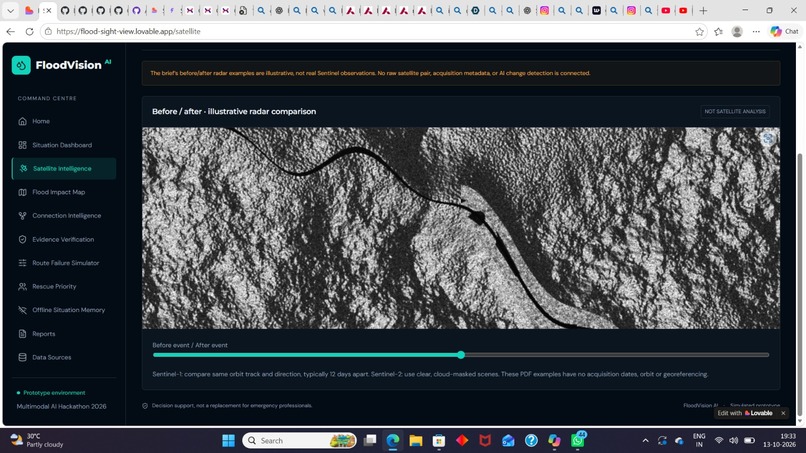This screenshot has height=453, width=806.
Task: Click the page vertical scrollbar
Action: pyautogui.click(x=799, y=285)
